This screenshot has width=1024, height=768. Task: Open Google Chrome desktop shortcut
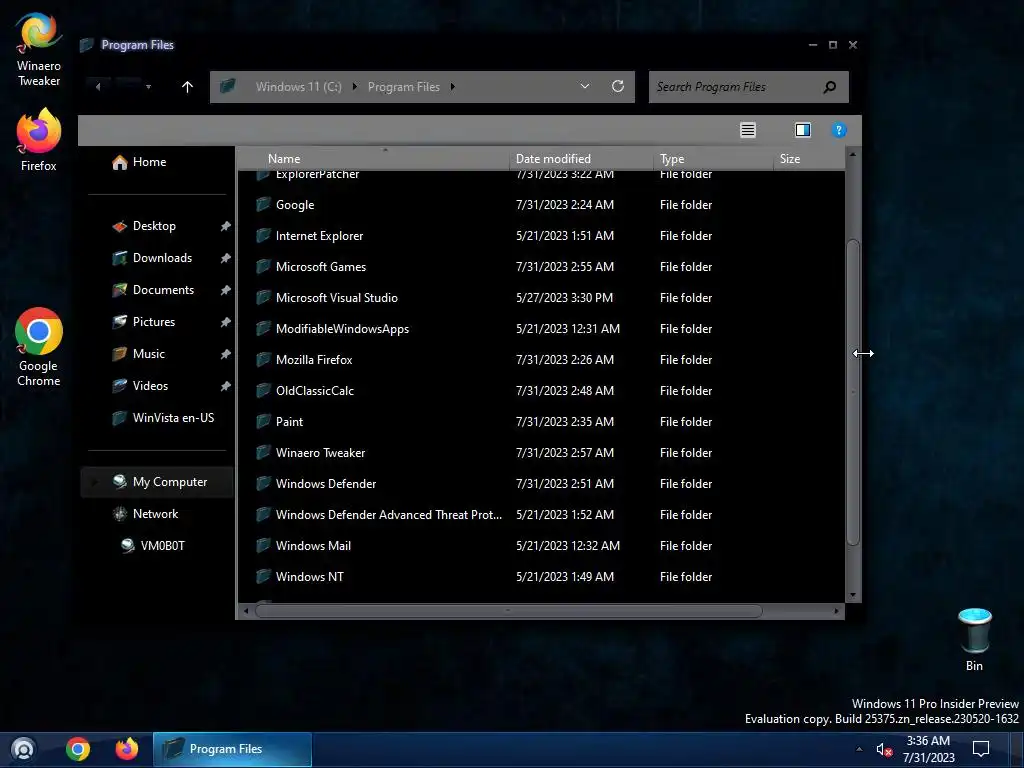[39, 347]
